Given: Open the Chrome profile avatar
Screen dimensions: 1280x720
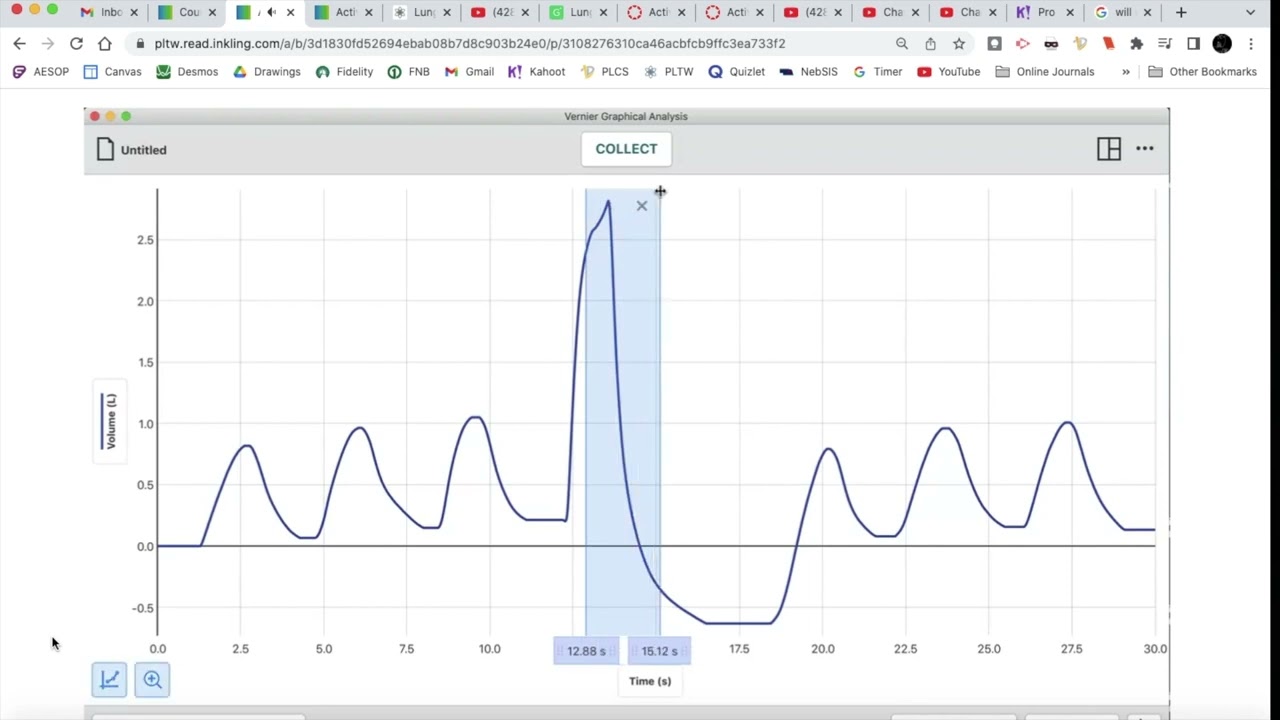Looking at the screenshot, I should click(1222, 44).
